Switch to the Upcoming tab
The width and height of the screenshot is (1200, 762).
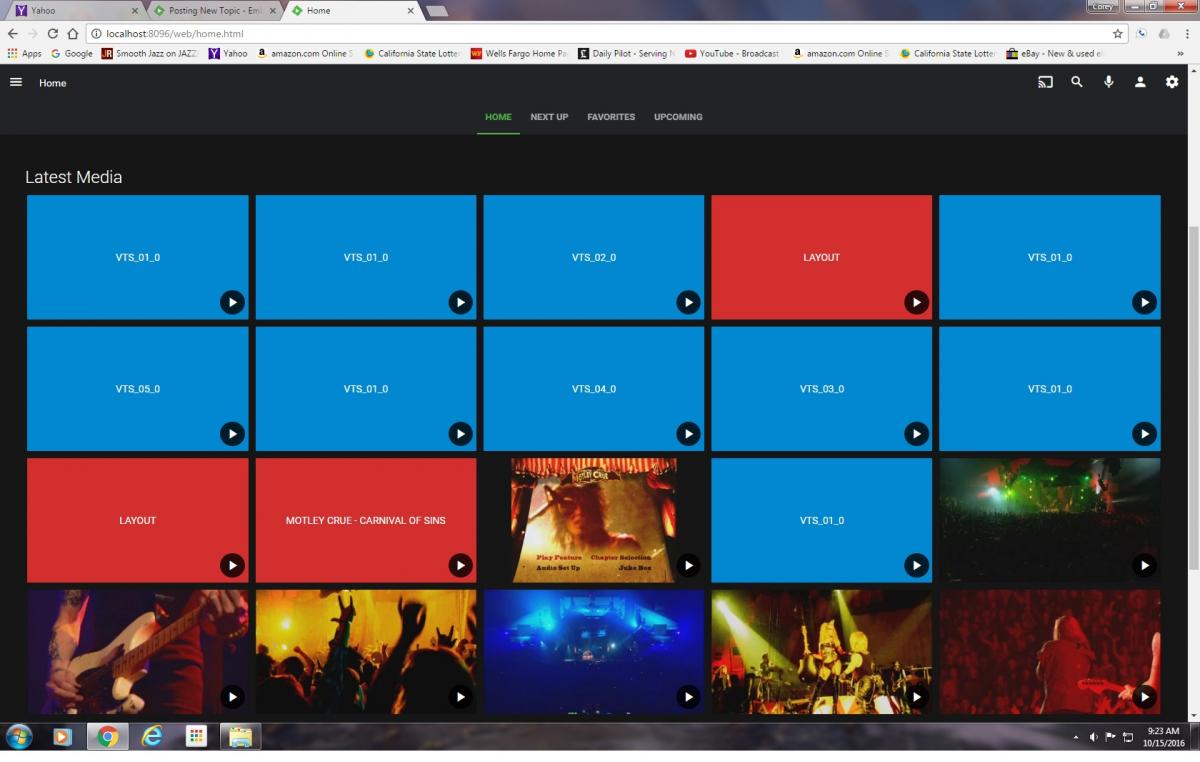(678, 117)
